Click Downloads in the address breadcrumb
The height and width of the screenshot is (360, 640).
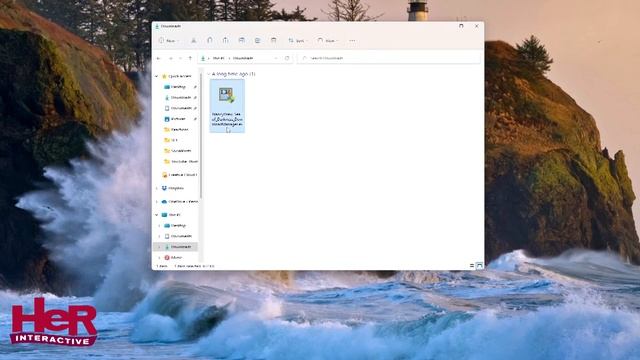click(x=243, y=58)
